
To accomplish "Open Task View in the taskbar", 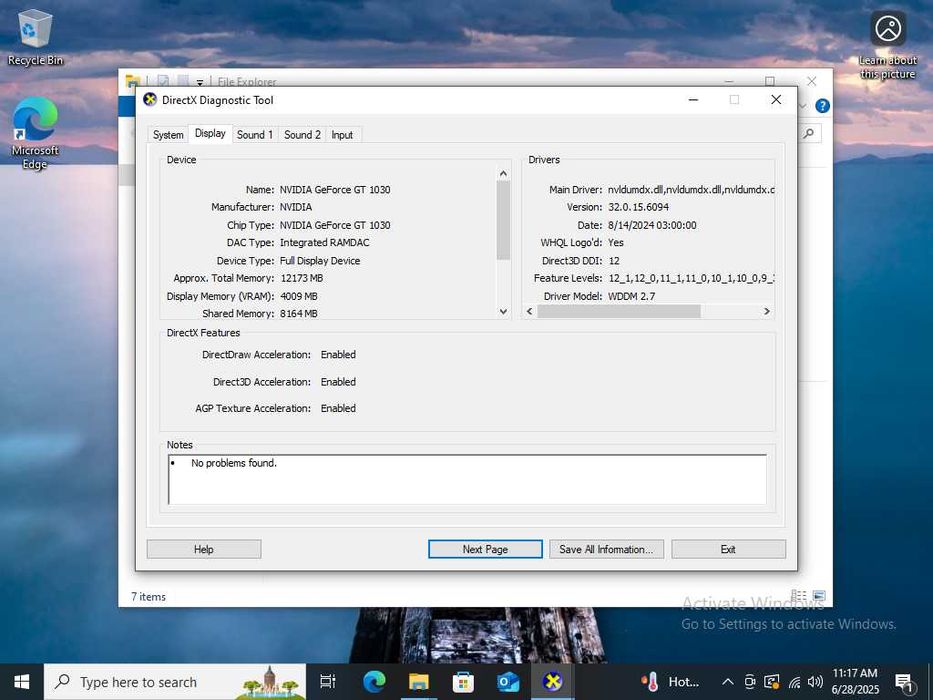I will click(x=328, y=682).
